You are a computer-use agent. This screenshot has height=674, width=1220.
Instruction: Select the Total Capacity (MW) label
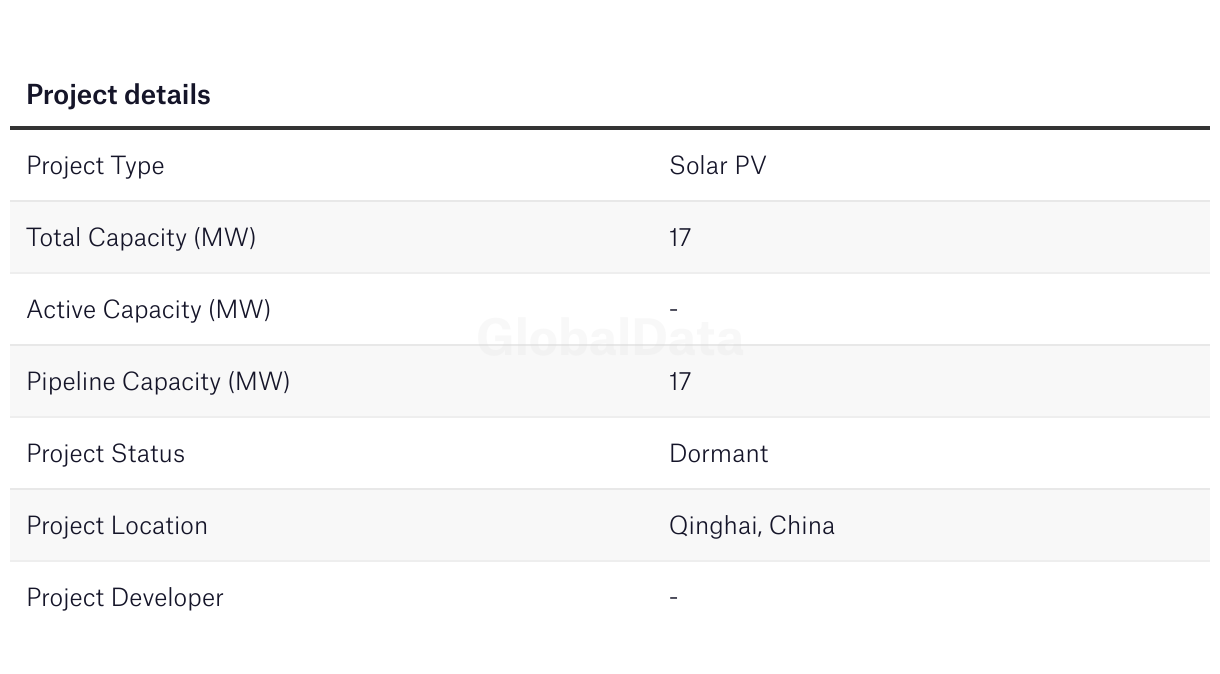click(x=141, y=238)
